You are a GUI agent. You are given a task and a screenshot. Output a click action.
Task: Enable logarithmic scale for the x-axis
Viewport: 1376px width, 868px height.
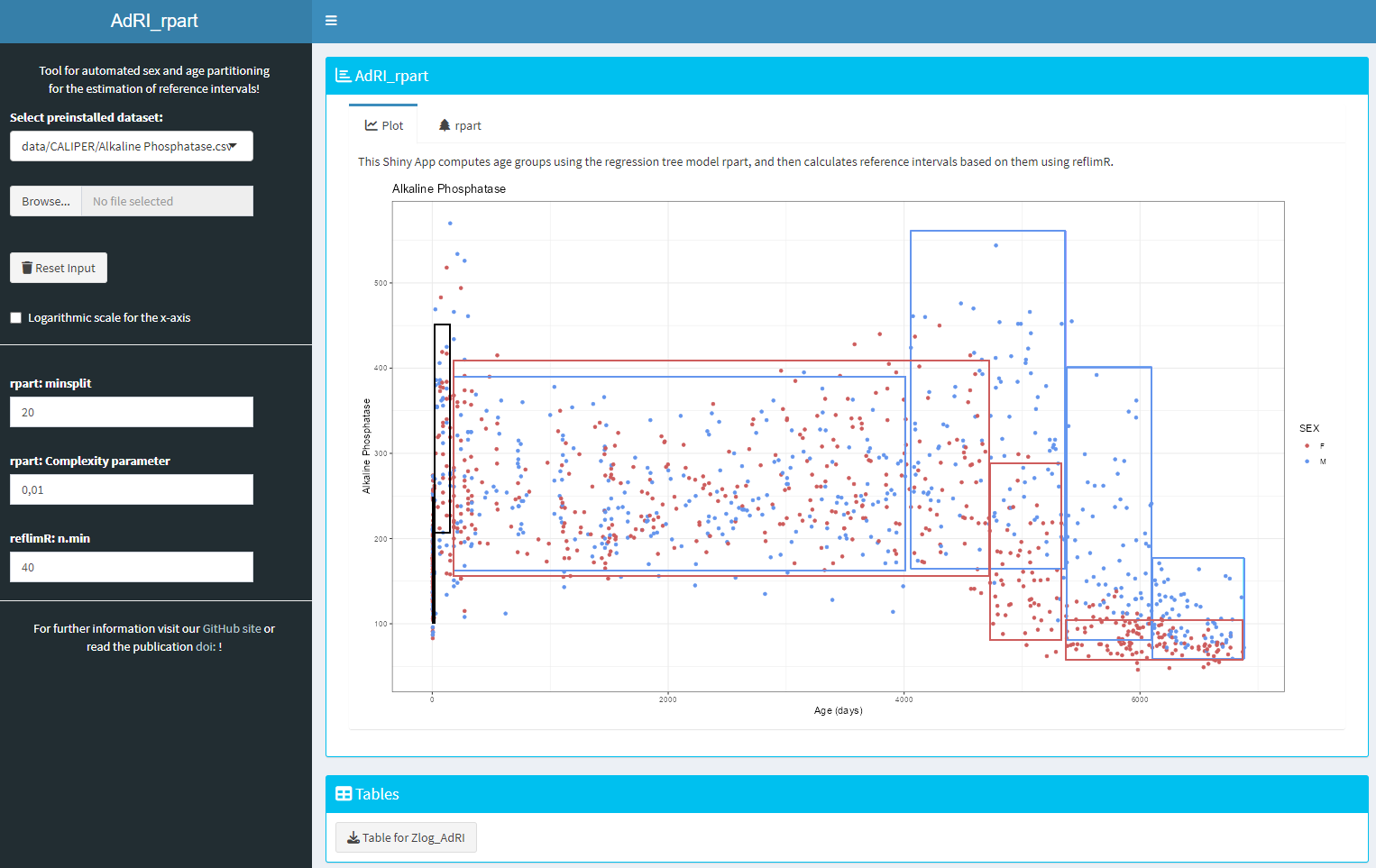pos(15,317)
